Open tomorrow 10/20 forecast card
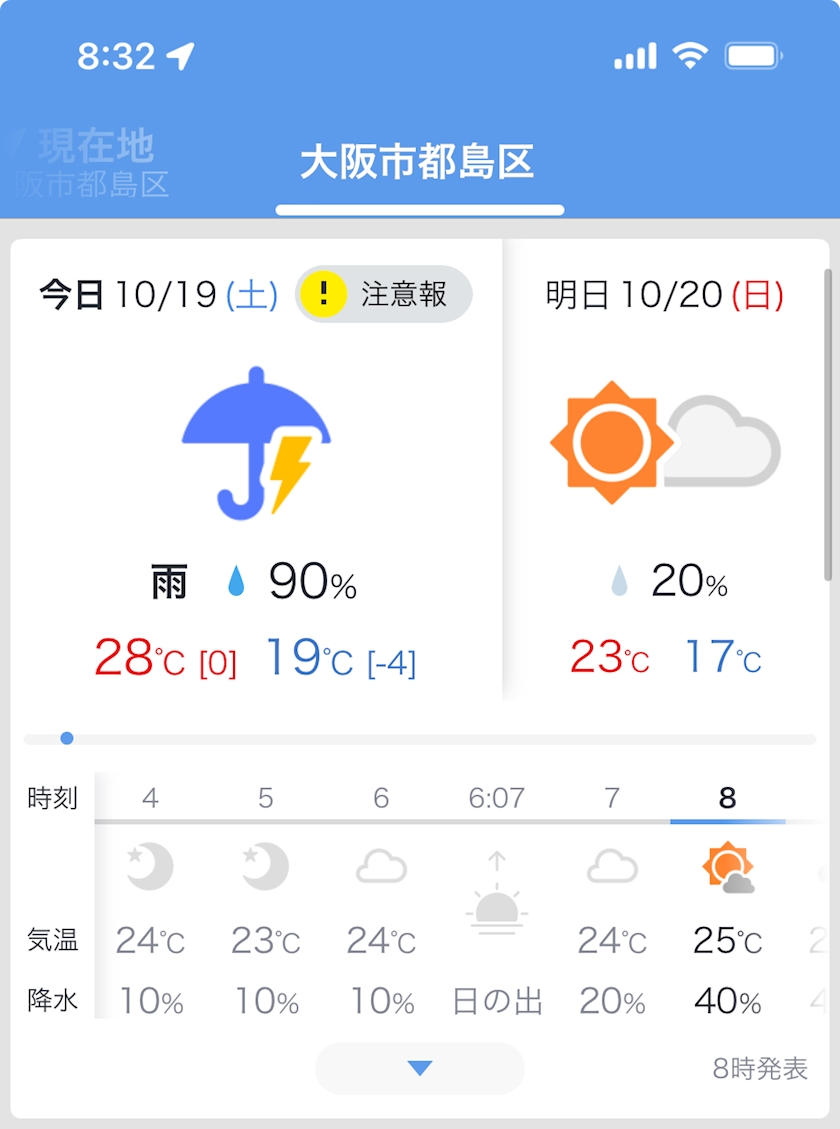The height and width of the screenshot is (1129, 840). click(665, 470)
